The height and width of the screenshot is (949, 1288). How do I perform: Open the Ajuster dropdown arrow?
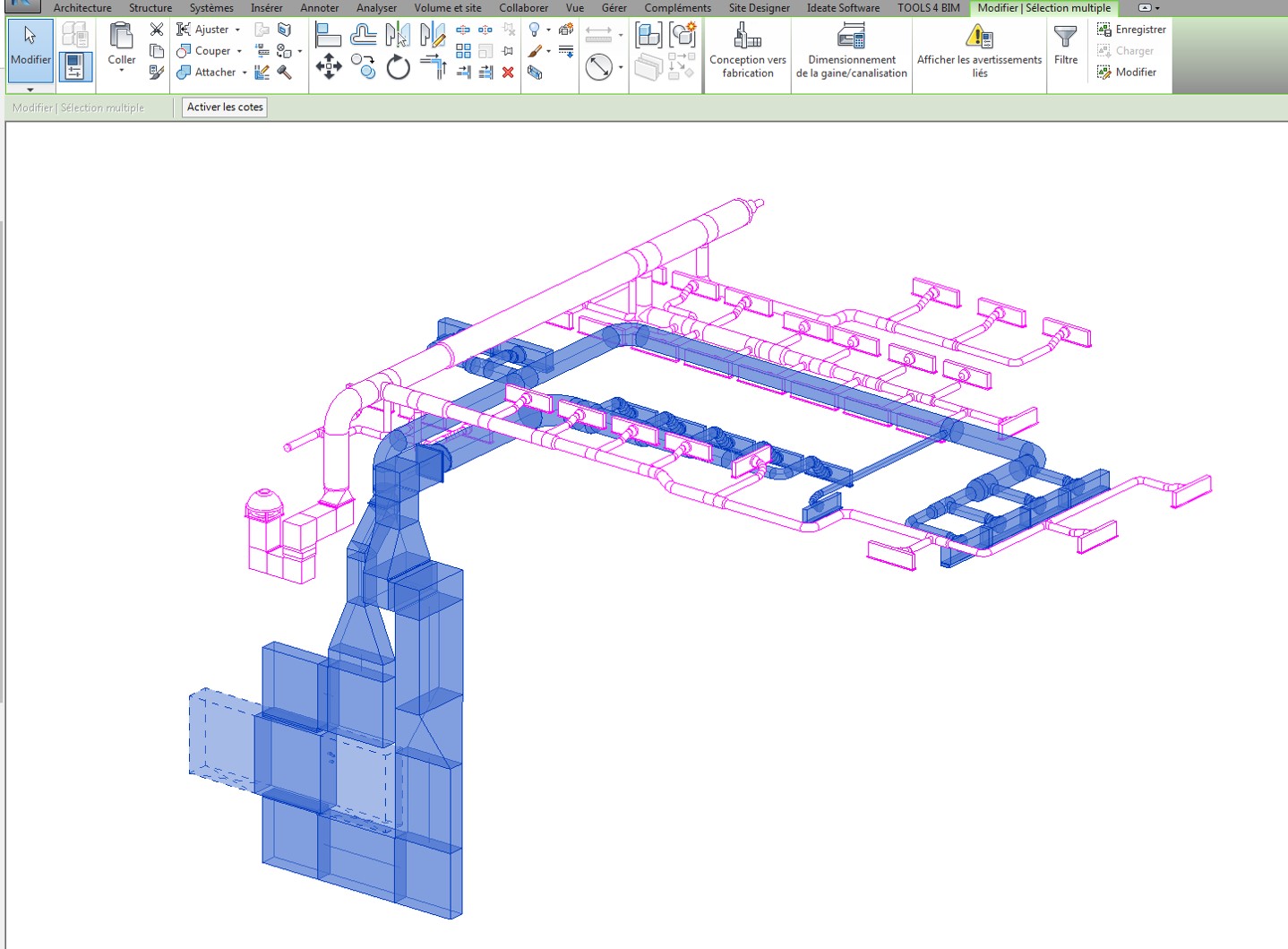pos(237,30)
